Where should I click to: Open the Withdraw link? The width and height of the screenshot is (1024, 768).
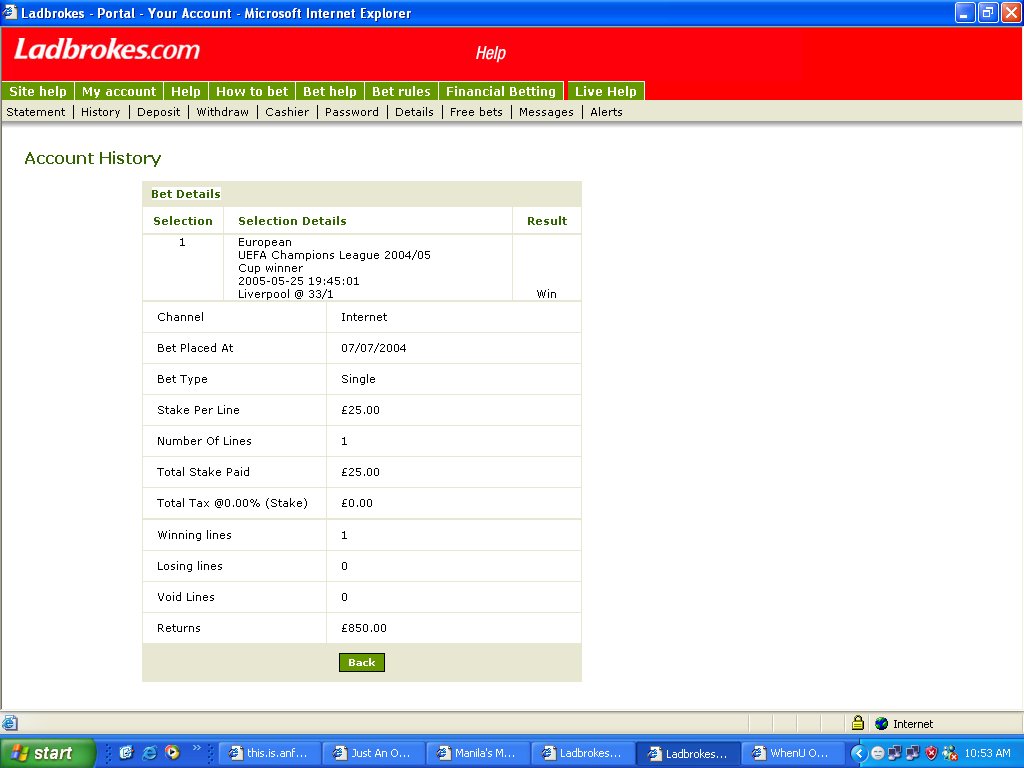(x=223, y=112)
